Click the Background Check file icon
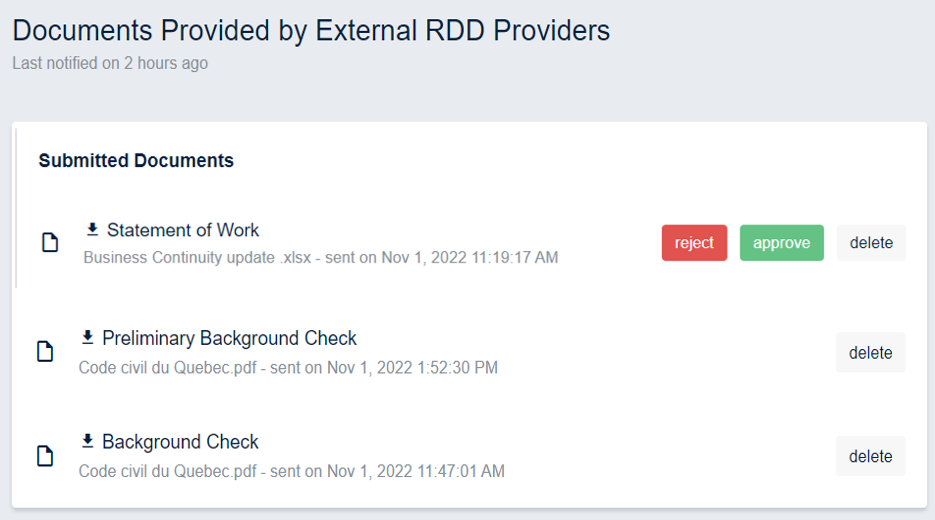 tap(45, 456)
